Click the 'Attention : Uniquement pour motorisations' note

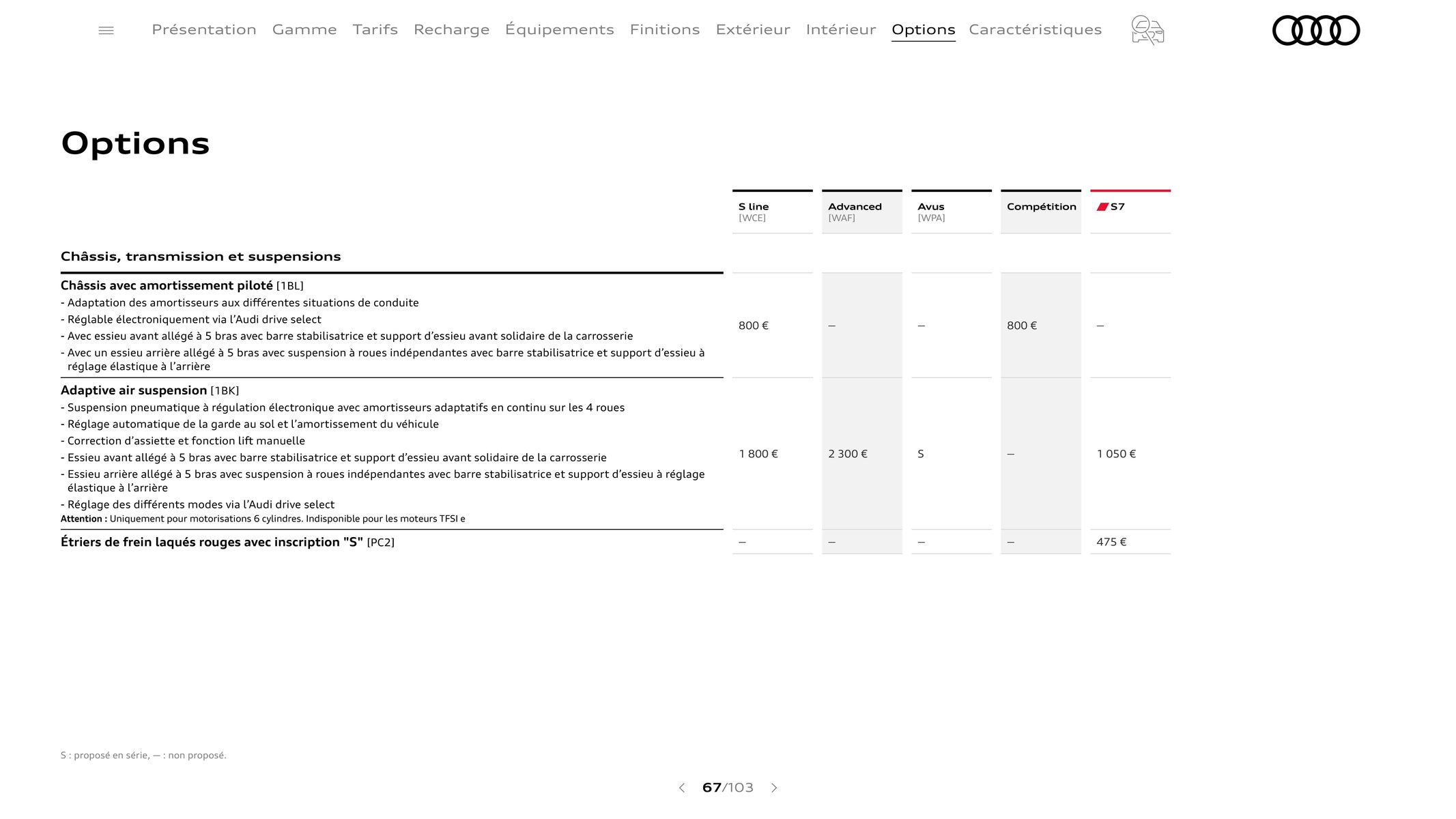[x=263, y=519]
